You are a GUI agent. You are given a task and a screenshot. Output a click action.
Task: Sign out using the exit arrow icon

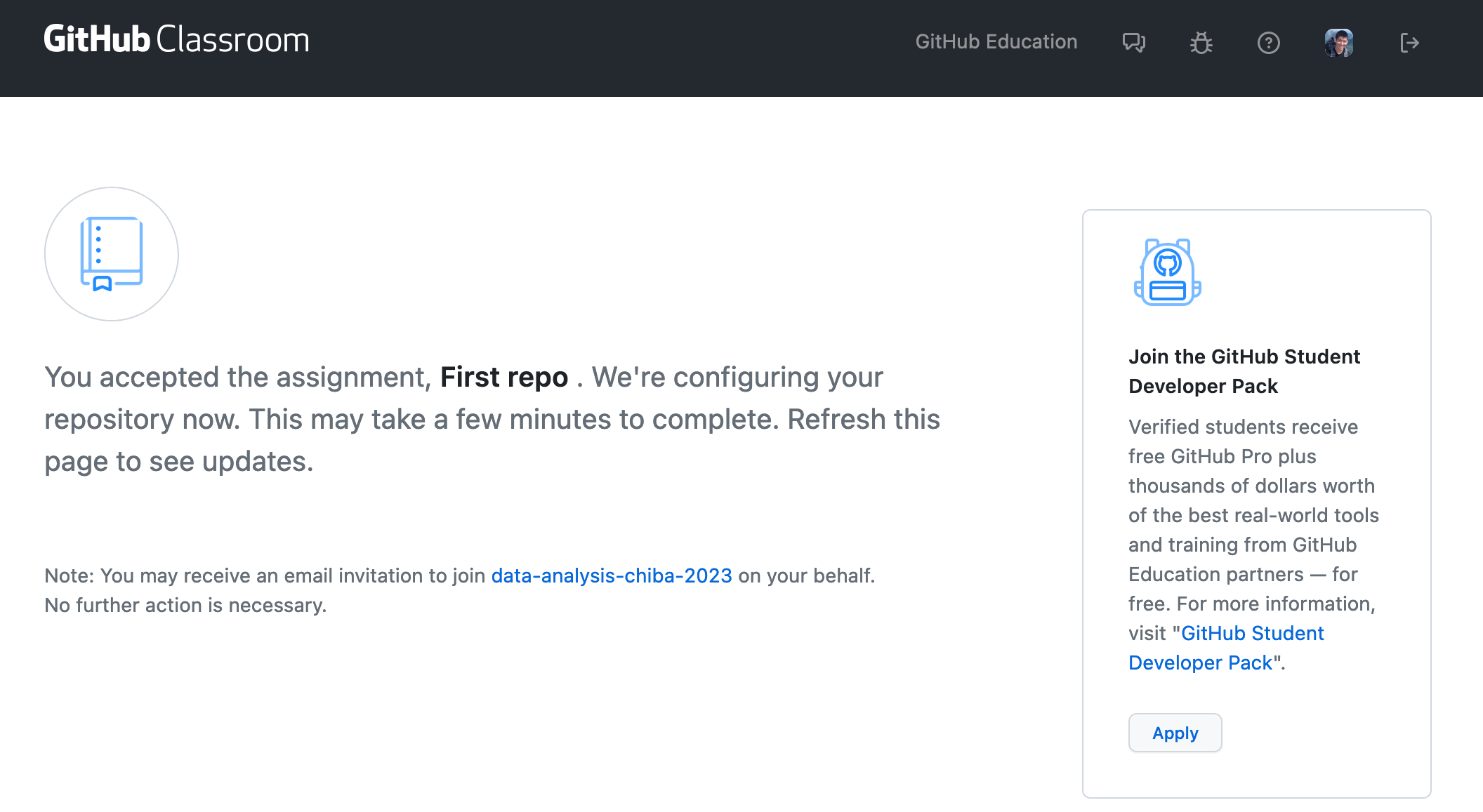1409,44
